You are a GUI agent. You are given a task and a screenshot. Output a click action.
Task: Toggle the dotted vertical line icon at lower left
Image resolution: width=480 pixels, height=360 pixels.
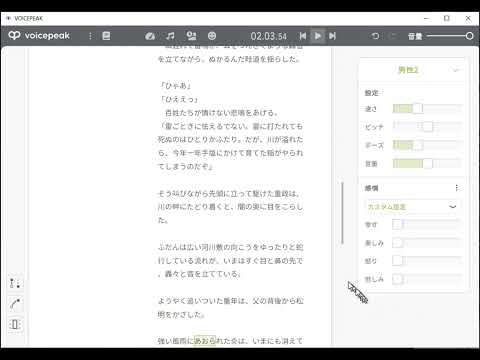(x=15, y=283)
